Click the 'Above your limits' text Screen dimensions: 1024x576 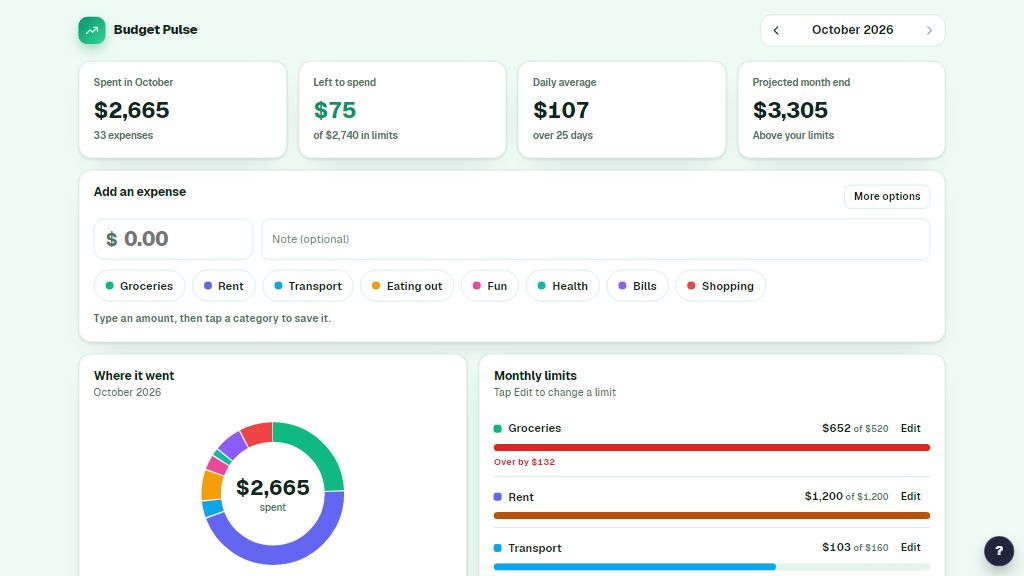tap(793, 135)
